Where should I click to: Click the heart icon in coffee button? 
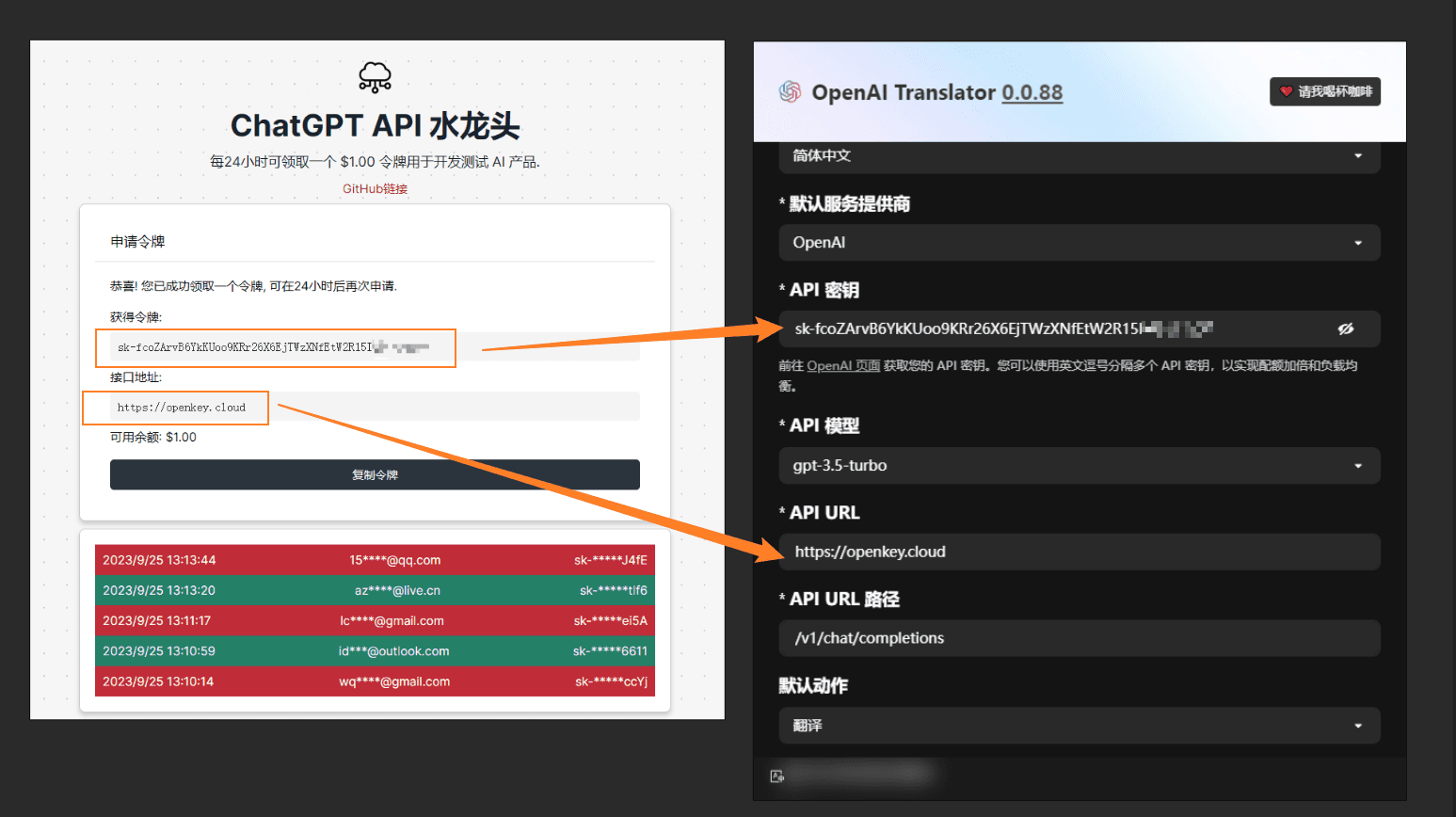[1286, 91]
